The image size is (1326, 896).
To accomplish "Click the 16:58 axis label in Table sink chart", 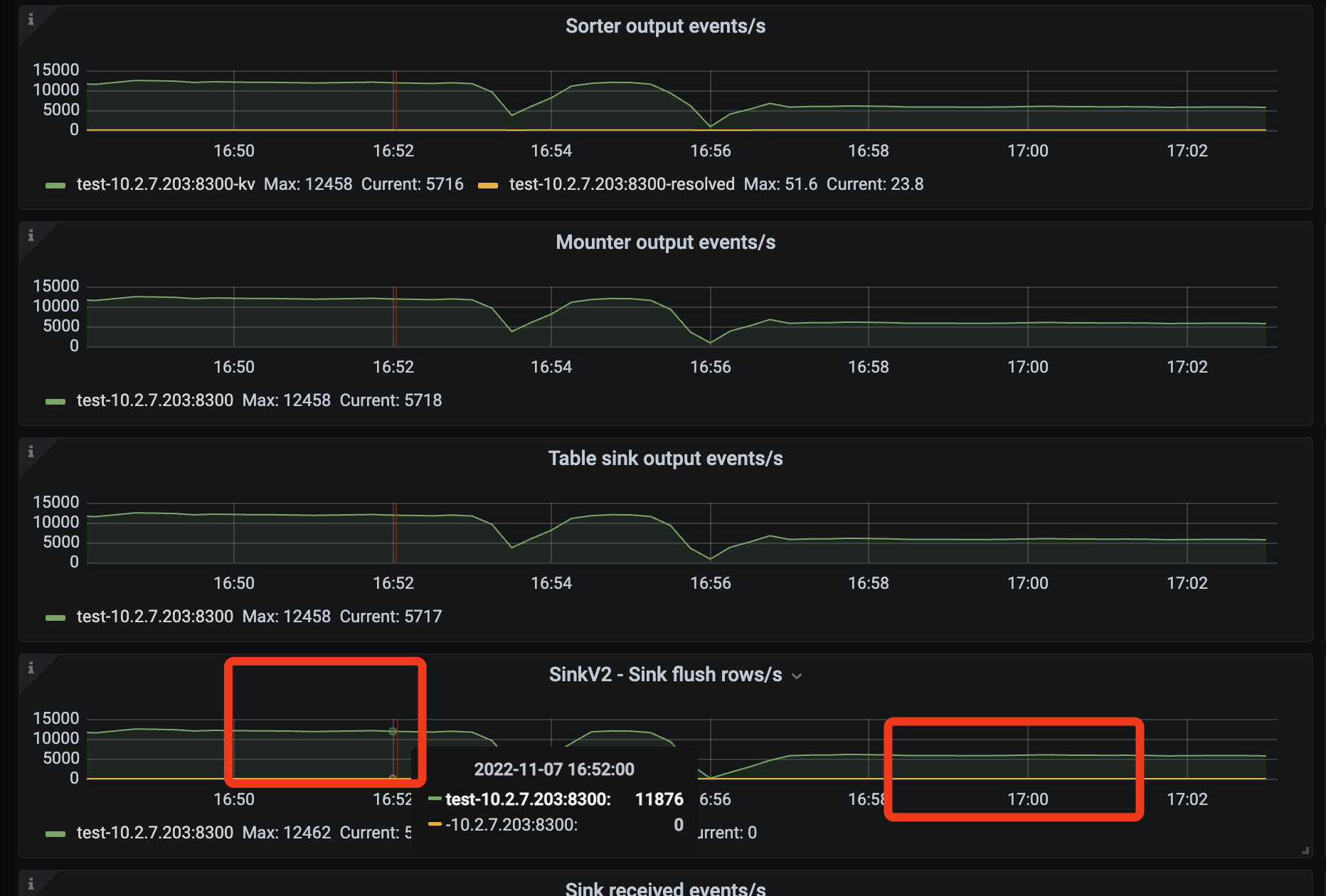I will click(x=869, y=583).
